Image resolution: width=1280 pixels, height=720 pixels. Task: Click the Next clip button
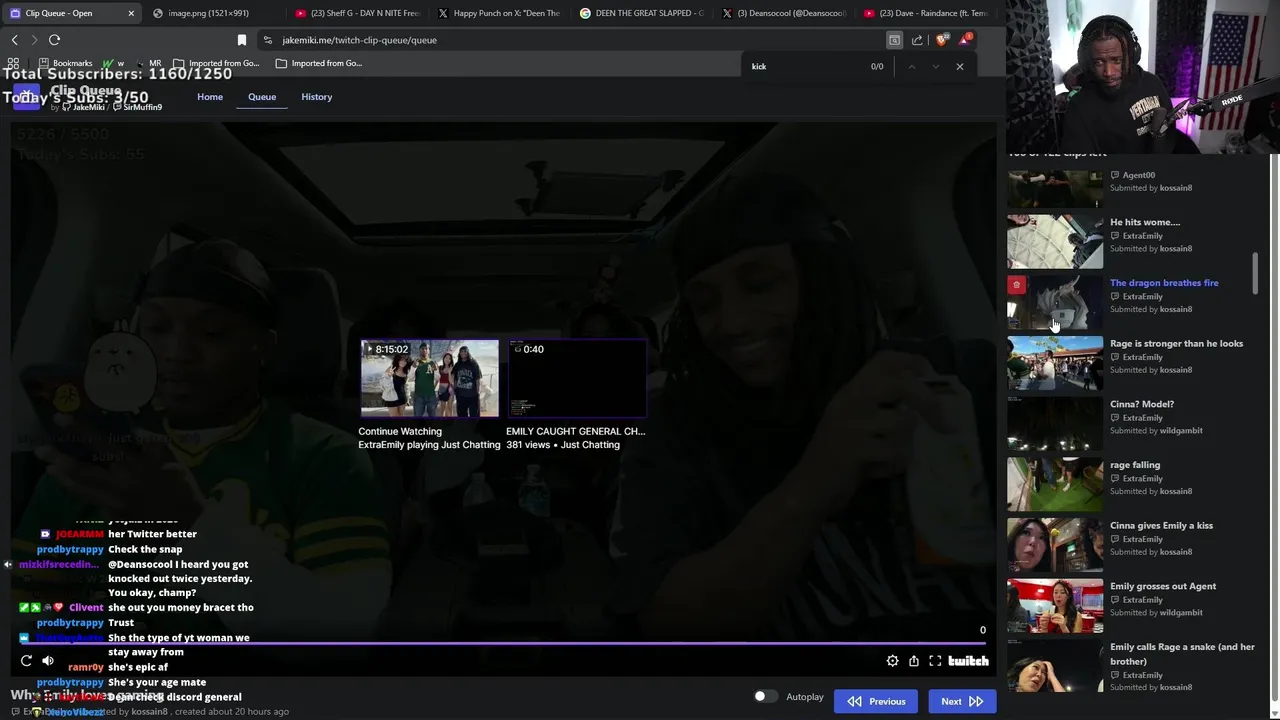click(x=961, y=701)
